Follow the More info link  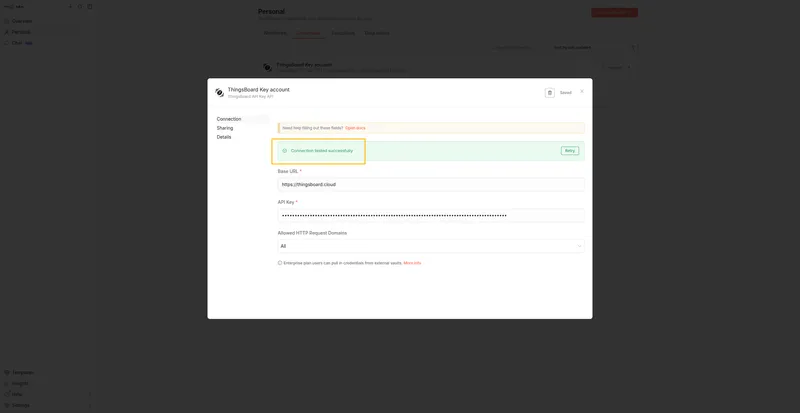(412, 263)
